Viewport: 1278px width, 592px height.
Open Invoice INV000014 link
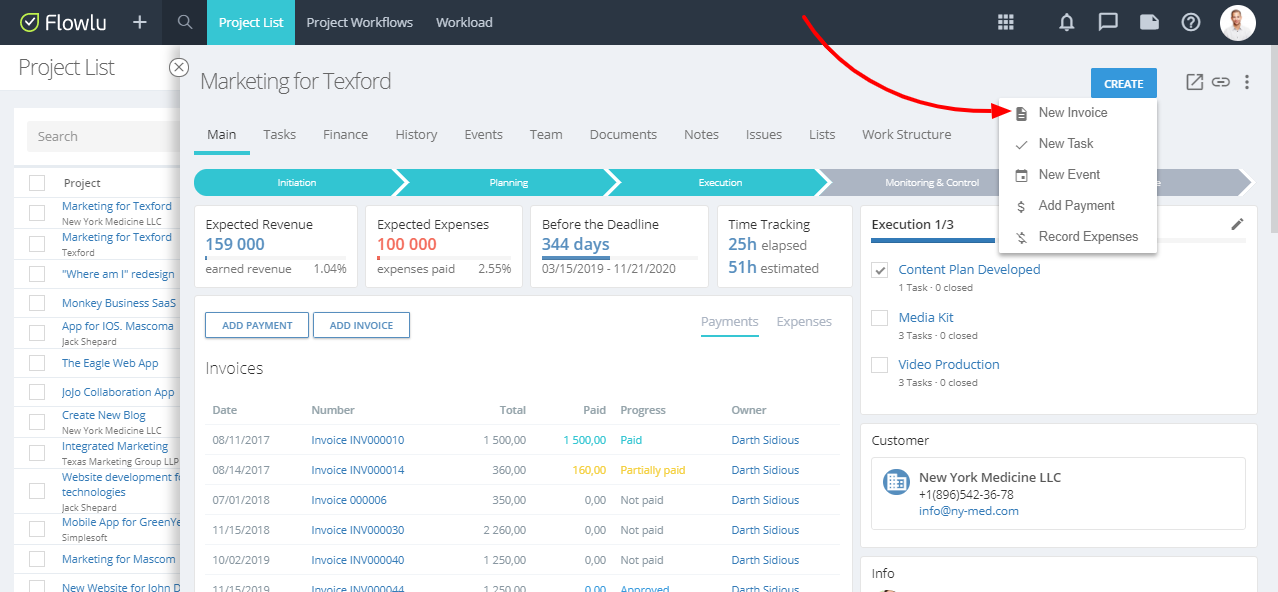click(x=358, y=470)
